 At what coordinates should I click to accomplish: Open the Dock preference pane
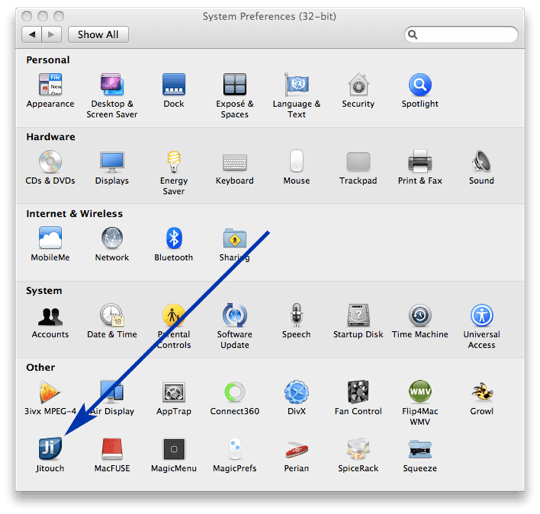[x=174, y=91]
